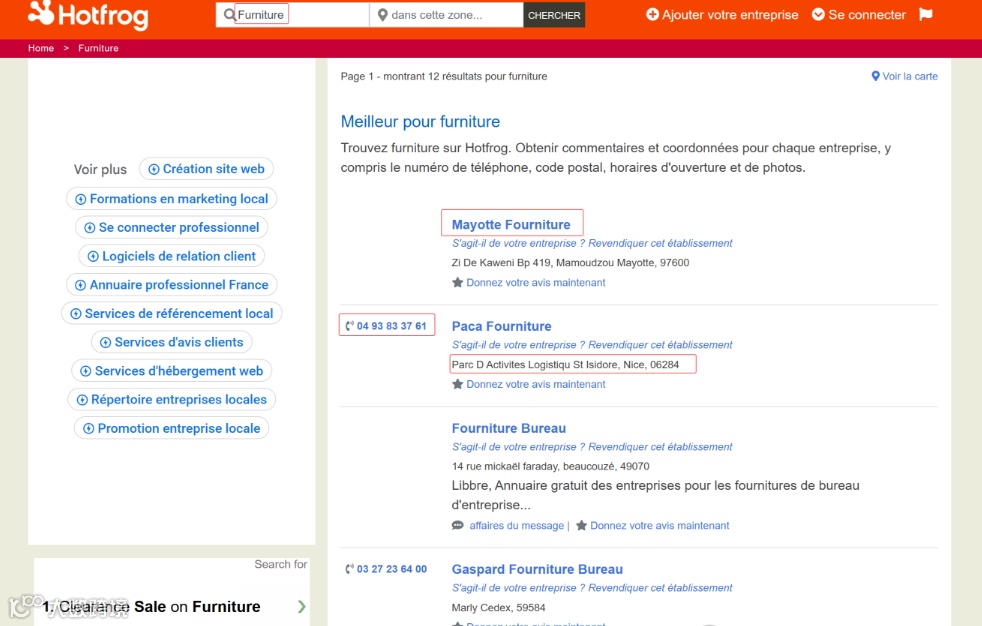Open the Fourniture Bureau listing

tap(509, 428)
